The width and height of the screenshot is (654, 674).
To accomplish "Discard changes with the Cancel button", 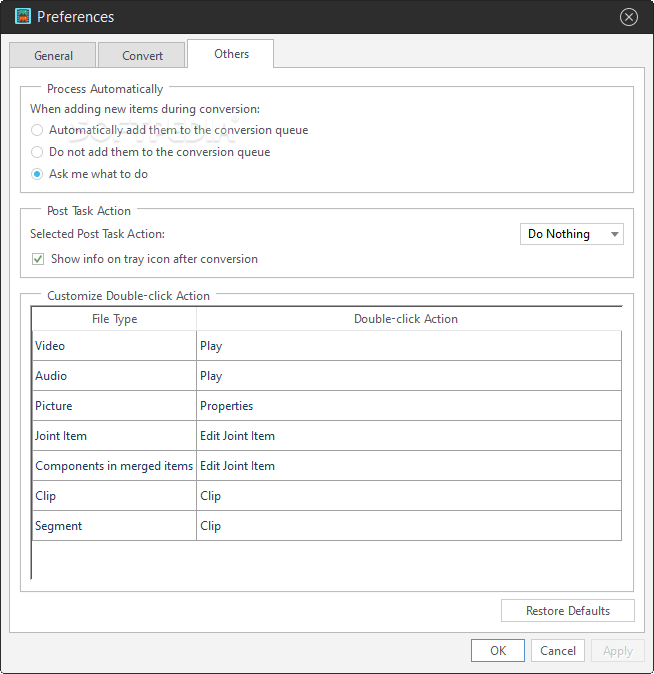I will tap(558, 650).
